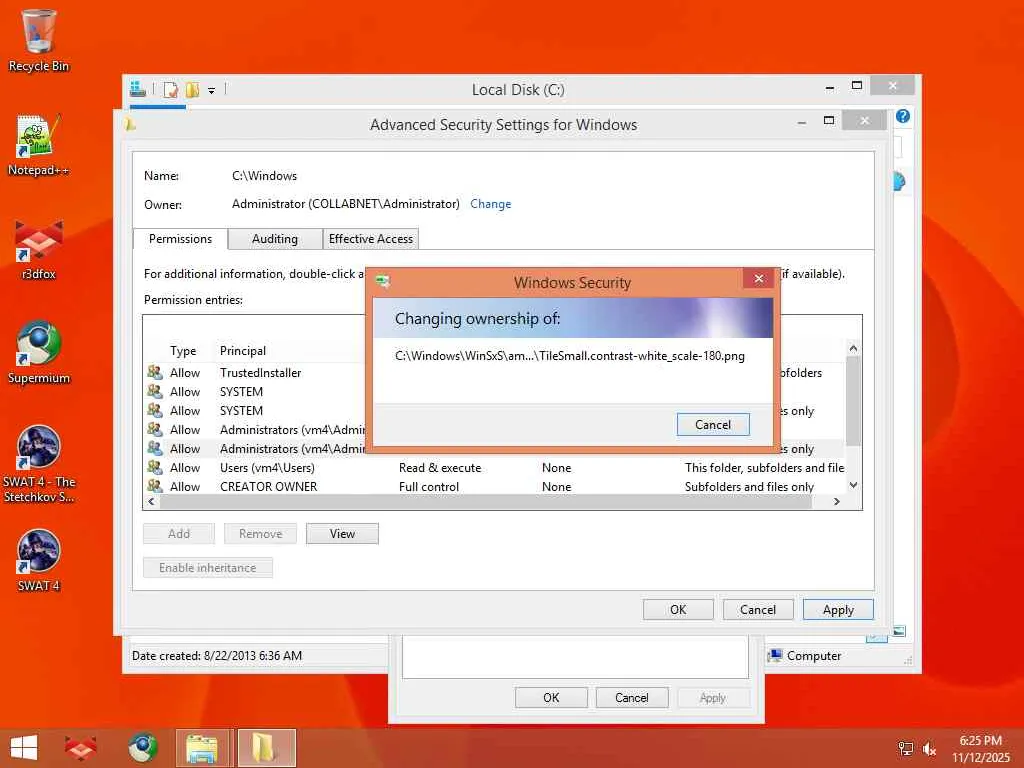
Task: Click the permission list scroll down arrow
Action: click(x=853, y=485)
